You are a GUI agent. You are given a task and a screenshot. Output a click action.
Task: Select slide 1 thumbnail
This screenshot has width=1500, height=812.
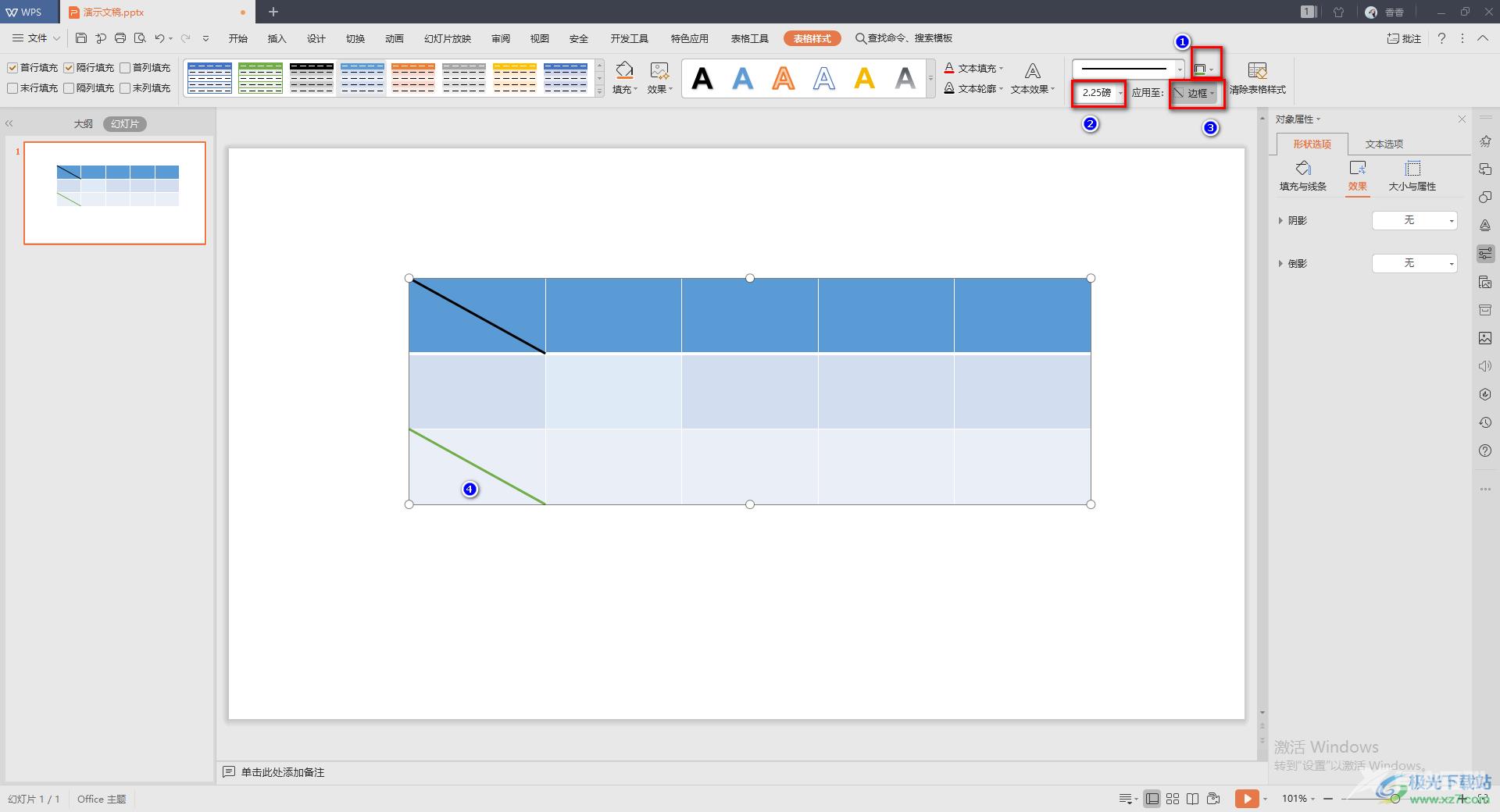pos(115,193)
